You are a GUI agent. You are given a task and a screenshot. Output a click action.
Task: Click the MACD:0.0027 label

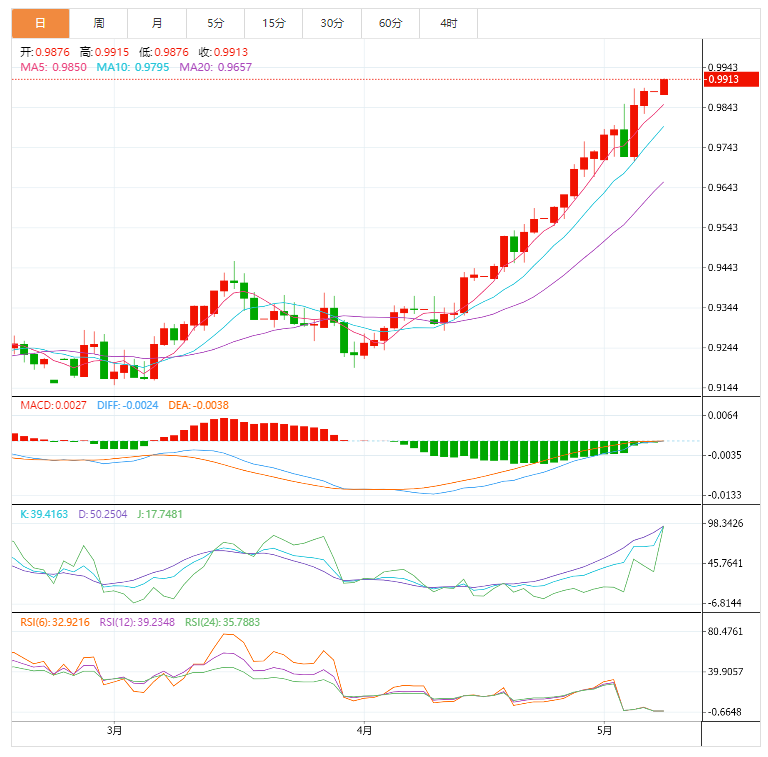coord(53,405)
